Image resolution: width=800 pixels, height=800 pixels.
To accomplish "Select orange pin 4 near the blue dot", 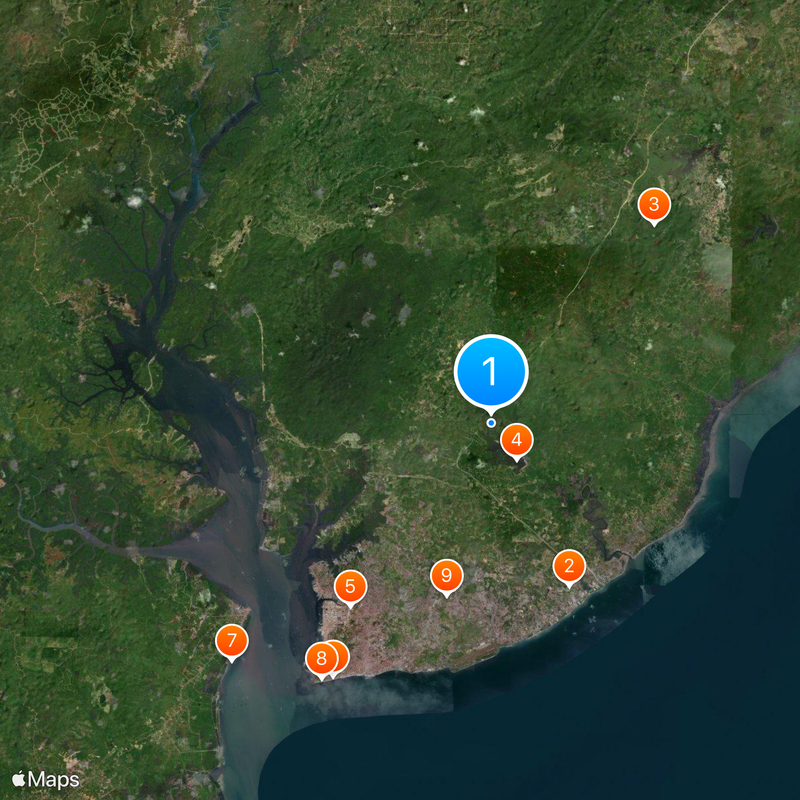I will point(517,440).
